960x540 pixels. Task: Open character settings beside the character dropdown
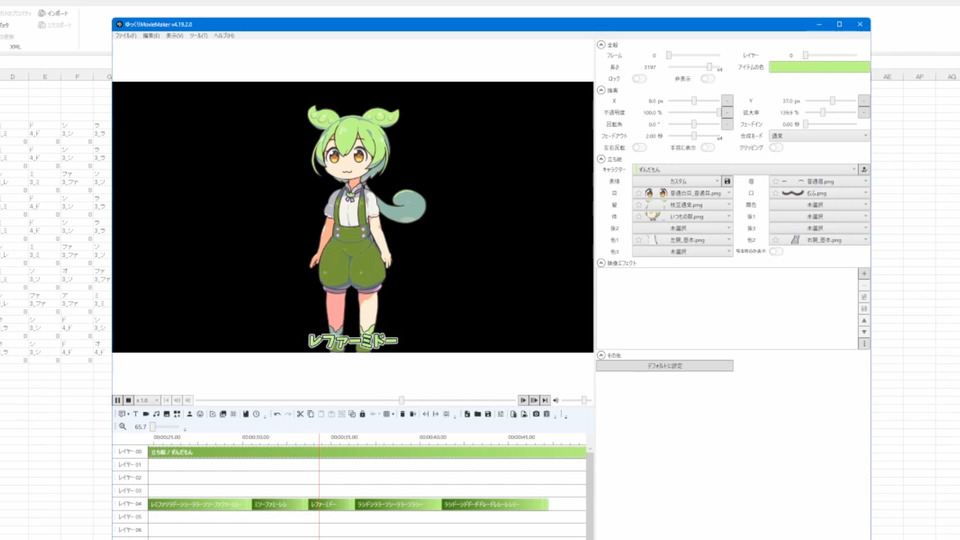pyautogui.click(x=864, y=170)
